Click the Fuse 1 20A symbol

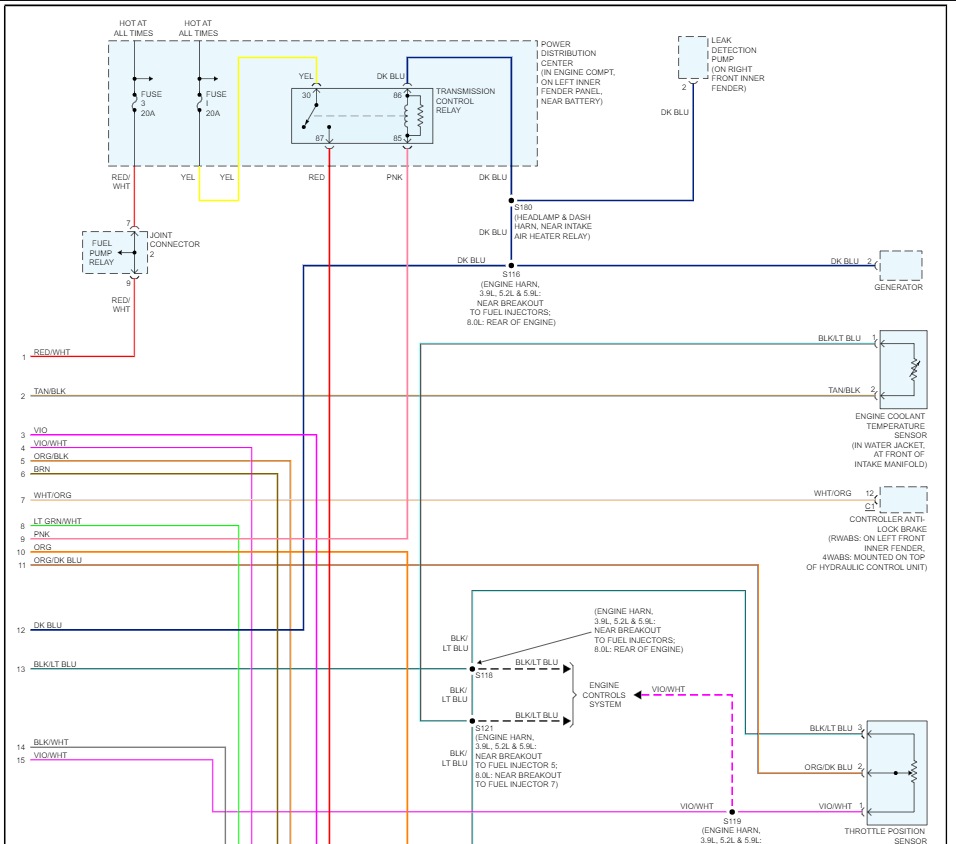point(199,102)
